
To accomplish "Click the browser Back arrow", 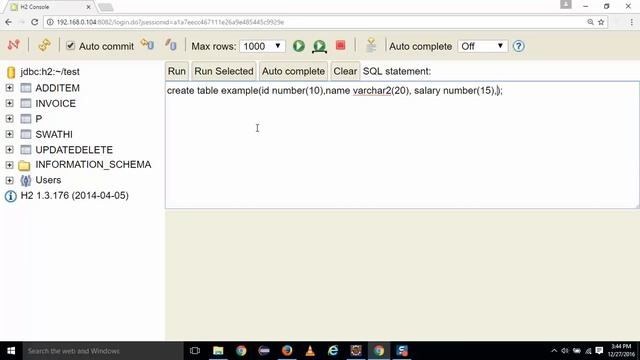I will pos(9,22).
